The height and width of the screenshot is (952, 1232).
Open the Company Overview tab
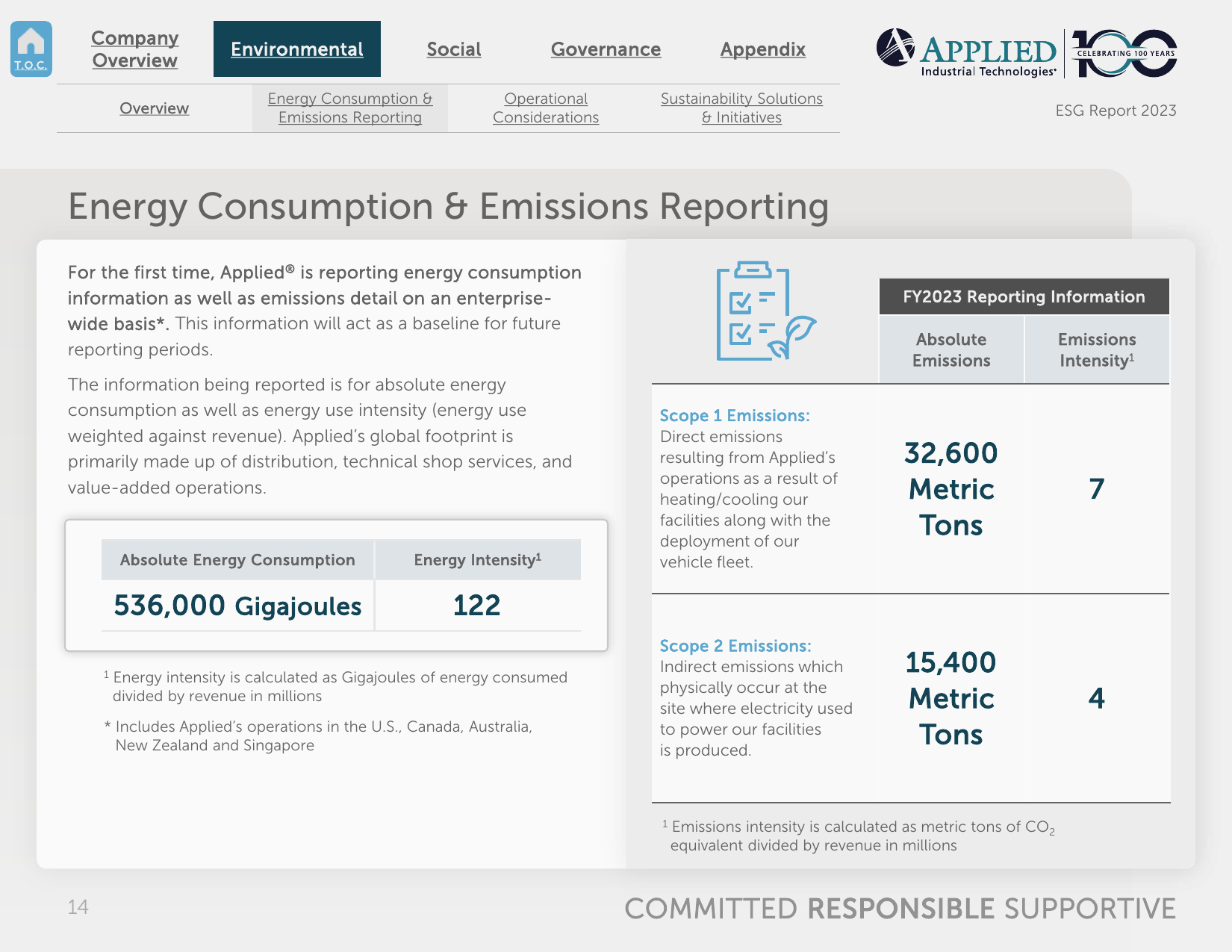coord(135,49)
